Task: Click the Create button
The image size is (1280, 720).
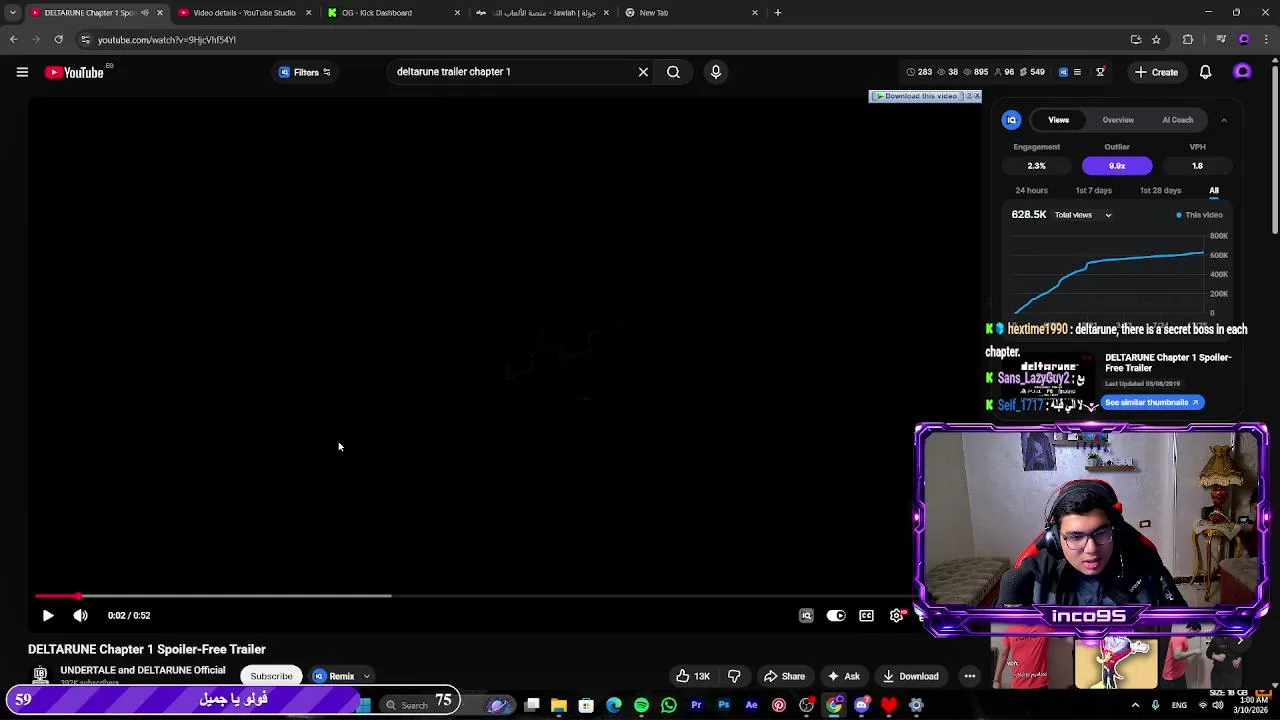Action: (x=1156, y=72)
